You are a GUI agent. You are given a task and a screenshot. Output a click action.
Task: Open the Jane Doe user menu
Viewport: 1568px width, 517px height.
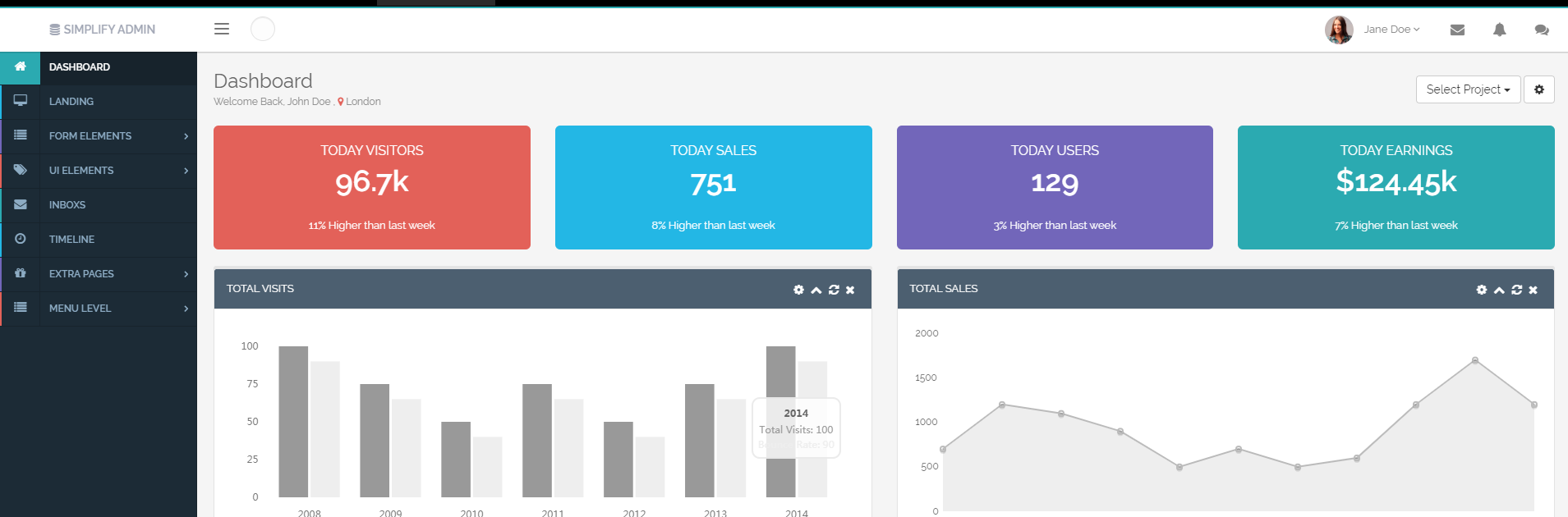(x=1391, y=29)
